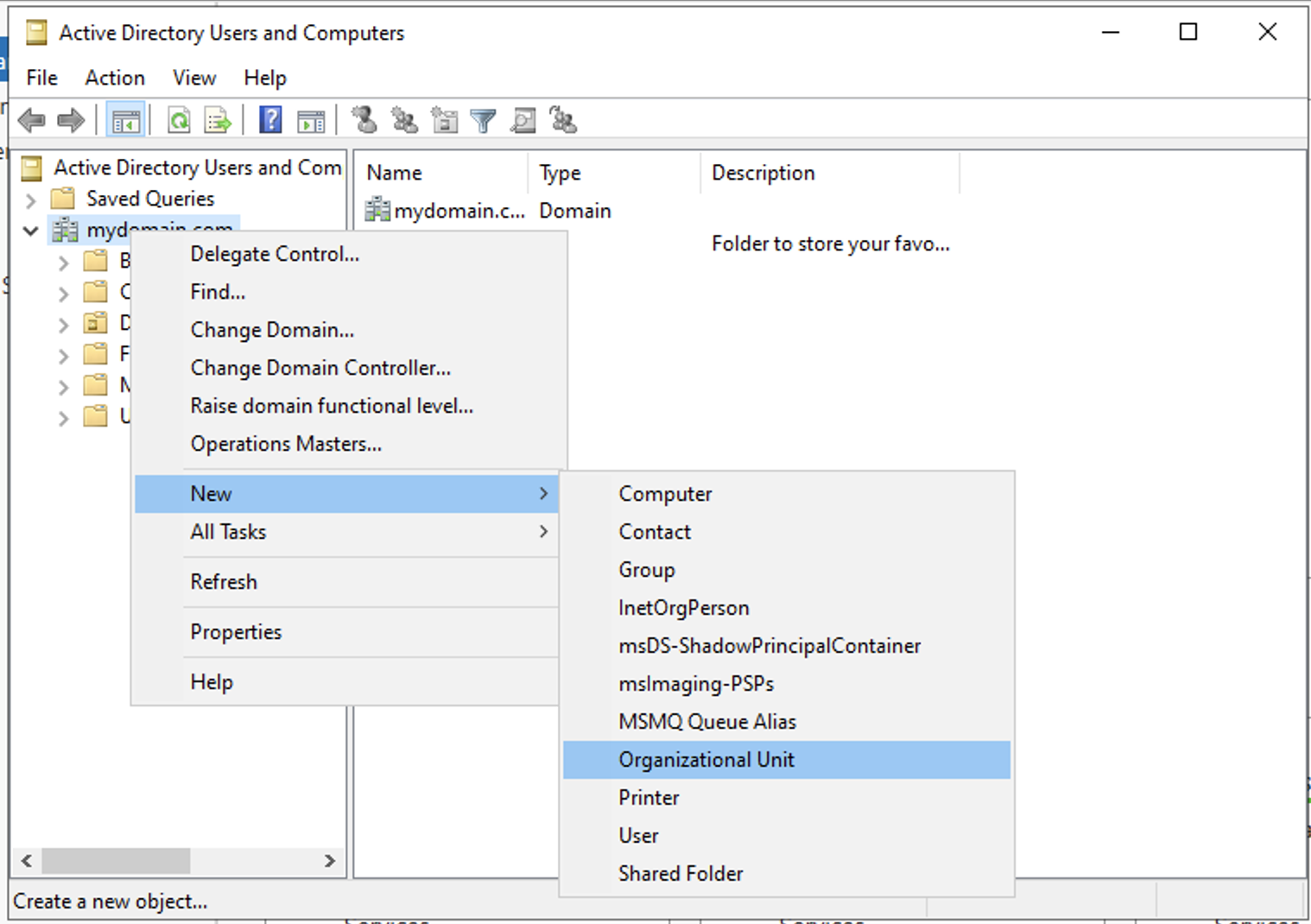1311x924 pixels.
Task: Select Change Domain... in the context menu
Action: [349, 330]
